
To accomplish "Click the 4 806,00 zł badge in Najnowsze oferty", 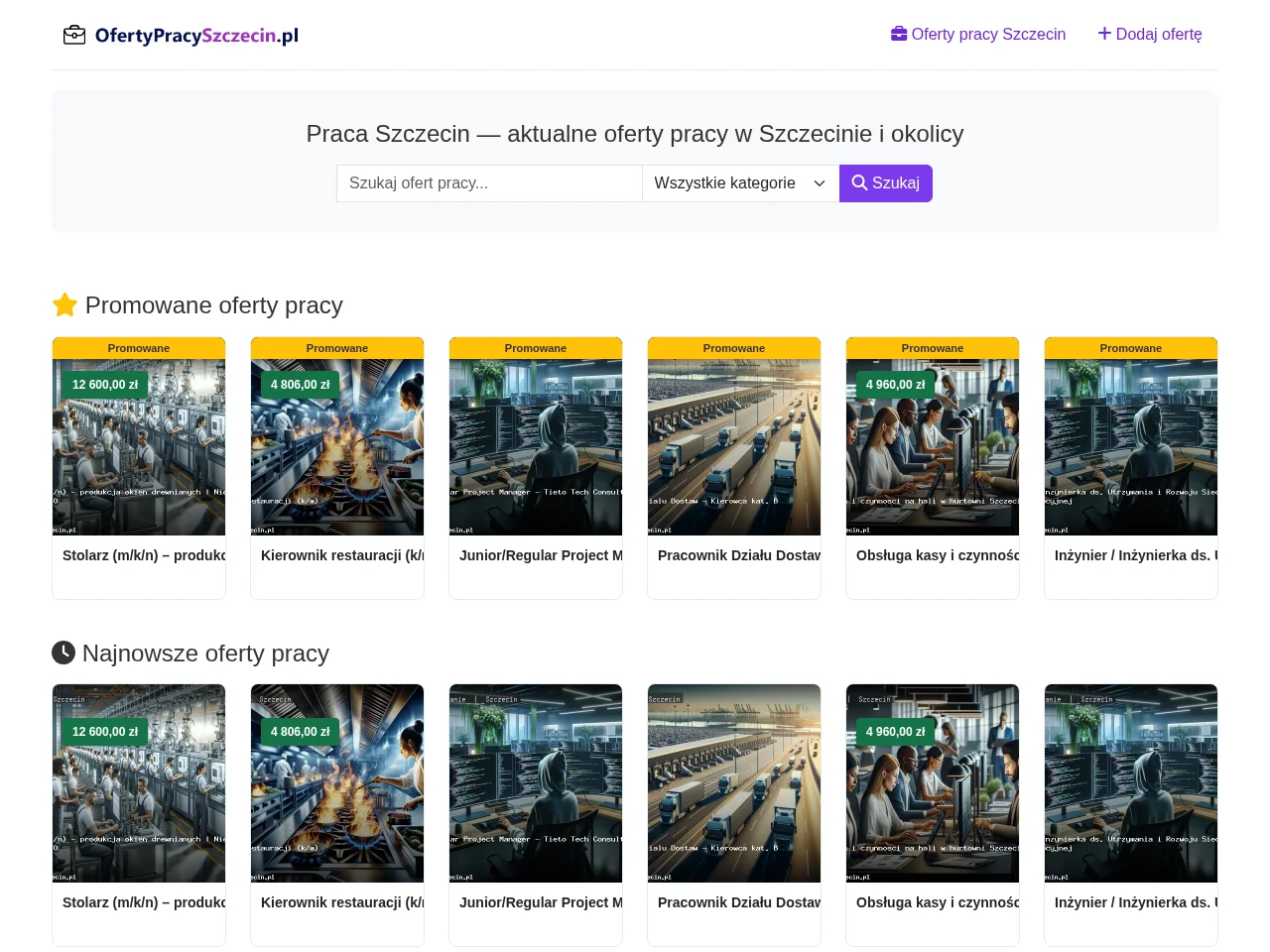I will (300, 732).
